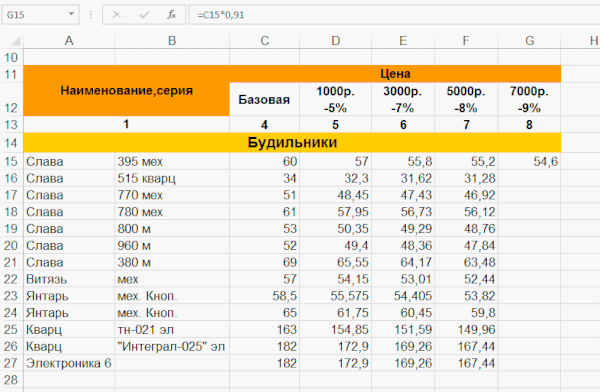
Task: Select the Янтарь cell in row 23
Action: [69, 296]
